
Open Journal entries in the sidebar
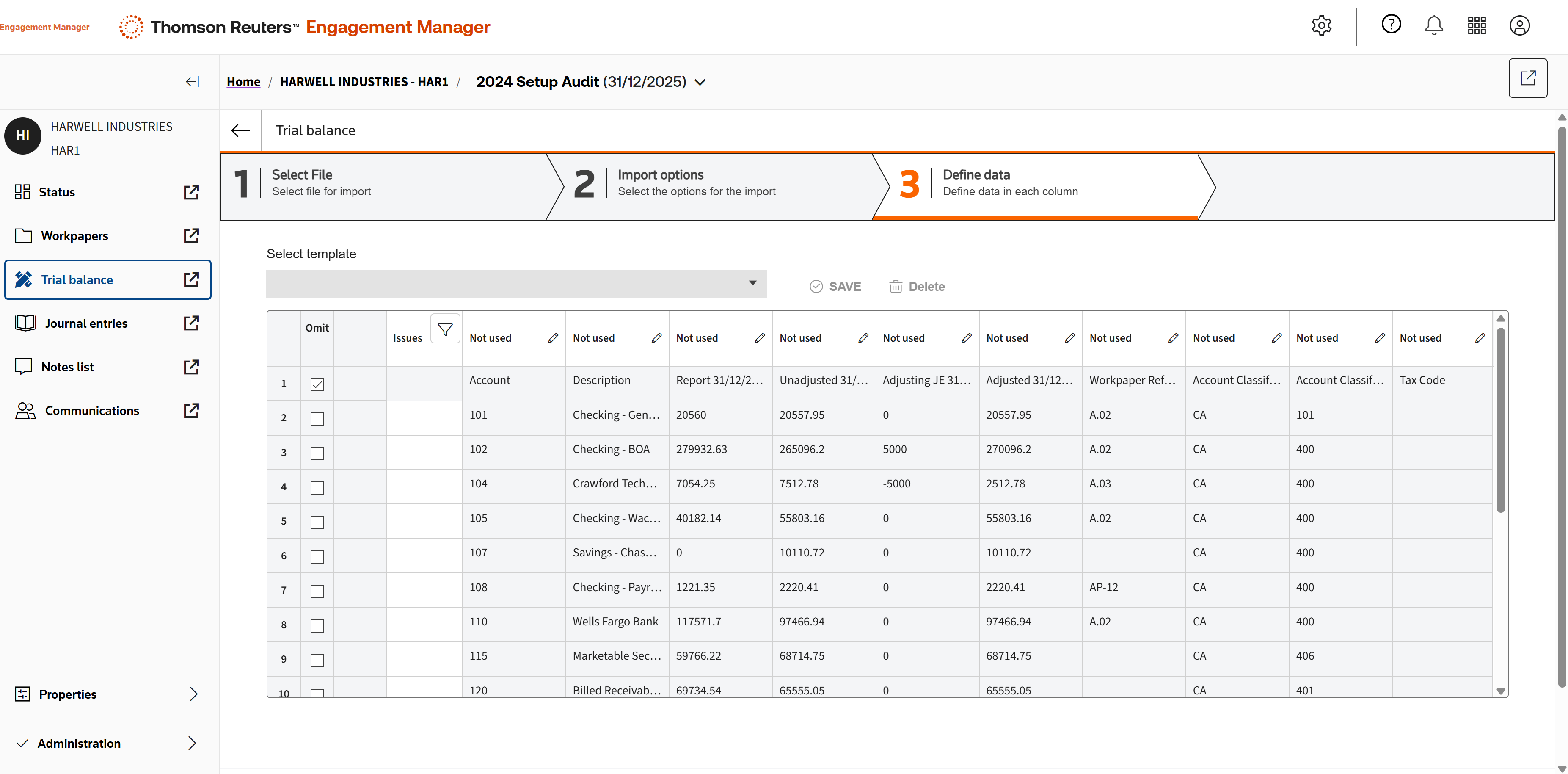coord(86,323)
